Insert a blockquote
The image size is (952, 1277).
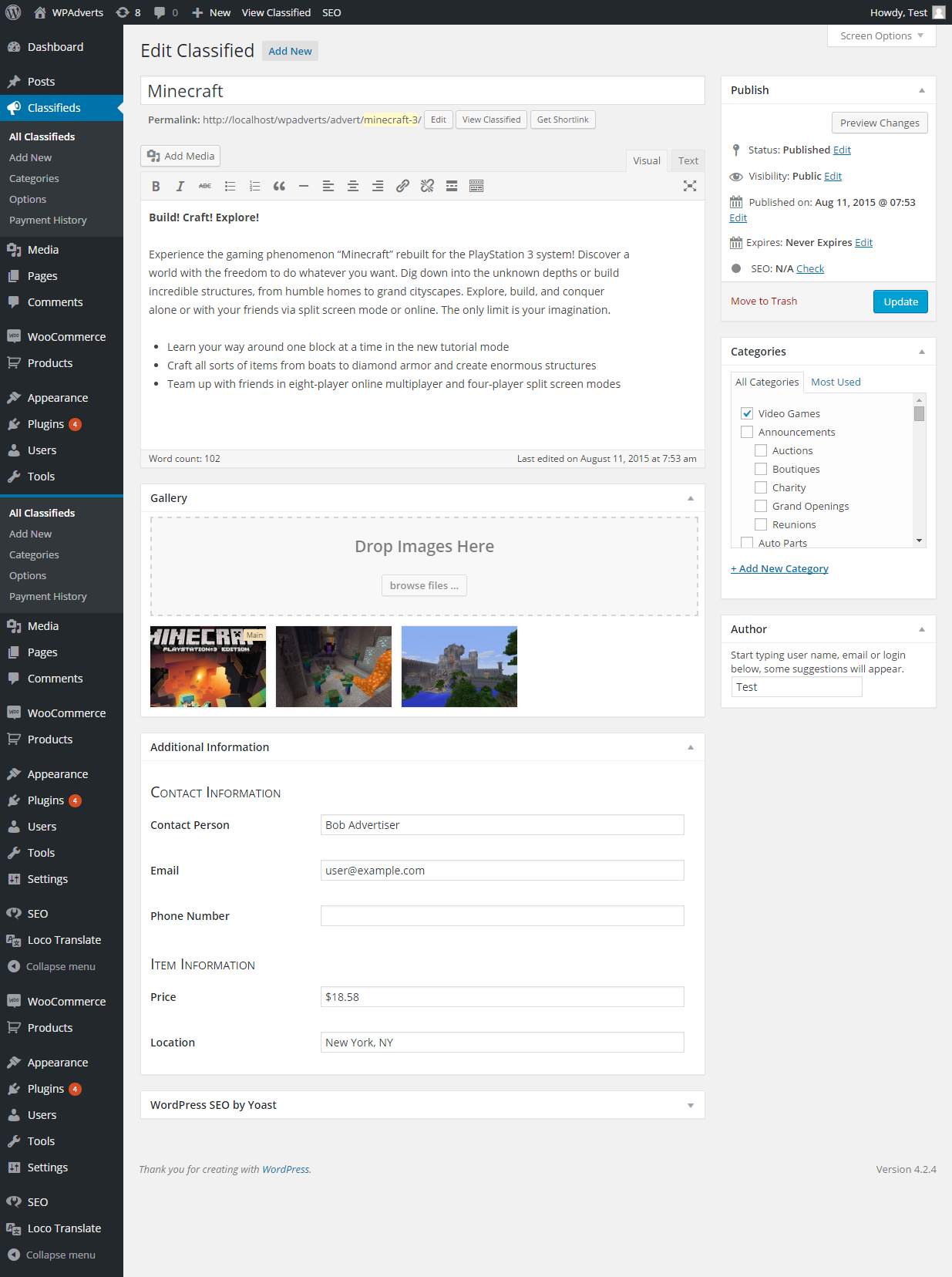click(279, 186)
